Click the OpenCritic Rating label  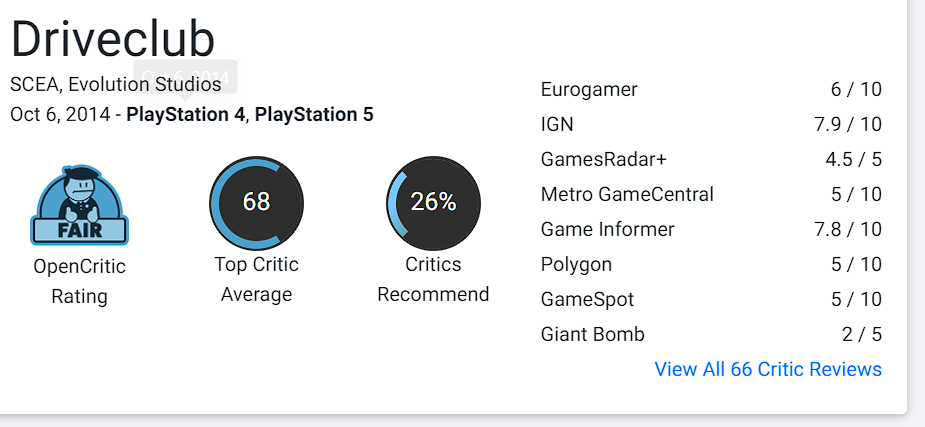[79, 281]
